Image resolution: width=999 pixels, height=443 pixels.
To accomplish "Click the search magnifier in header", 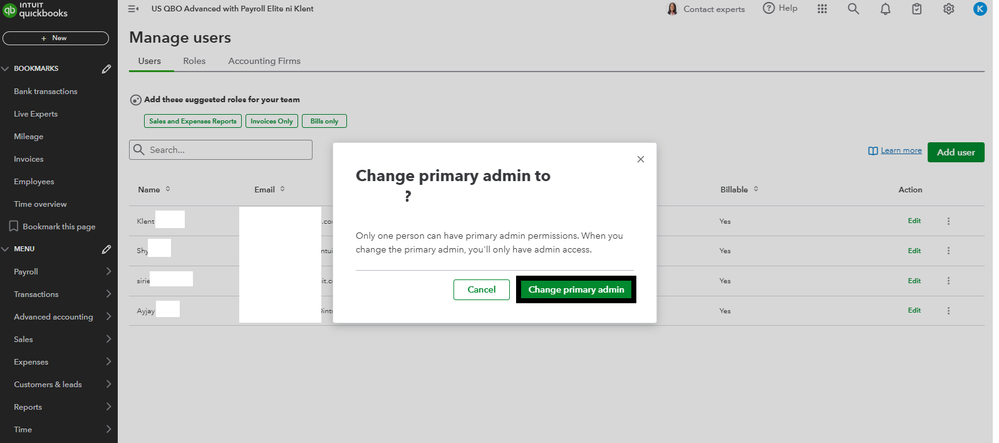I will tap(853, 9).
